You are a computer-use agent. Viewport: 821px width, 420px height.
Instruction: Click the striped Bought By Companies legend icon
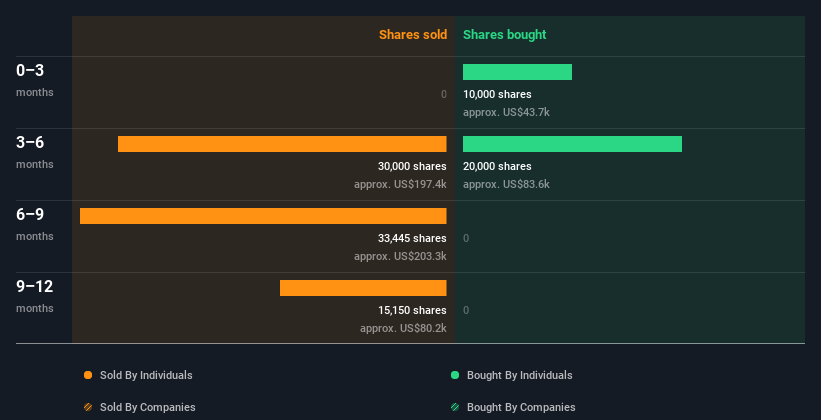(x=455, y=407)
